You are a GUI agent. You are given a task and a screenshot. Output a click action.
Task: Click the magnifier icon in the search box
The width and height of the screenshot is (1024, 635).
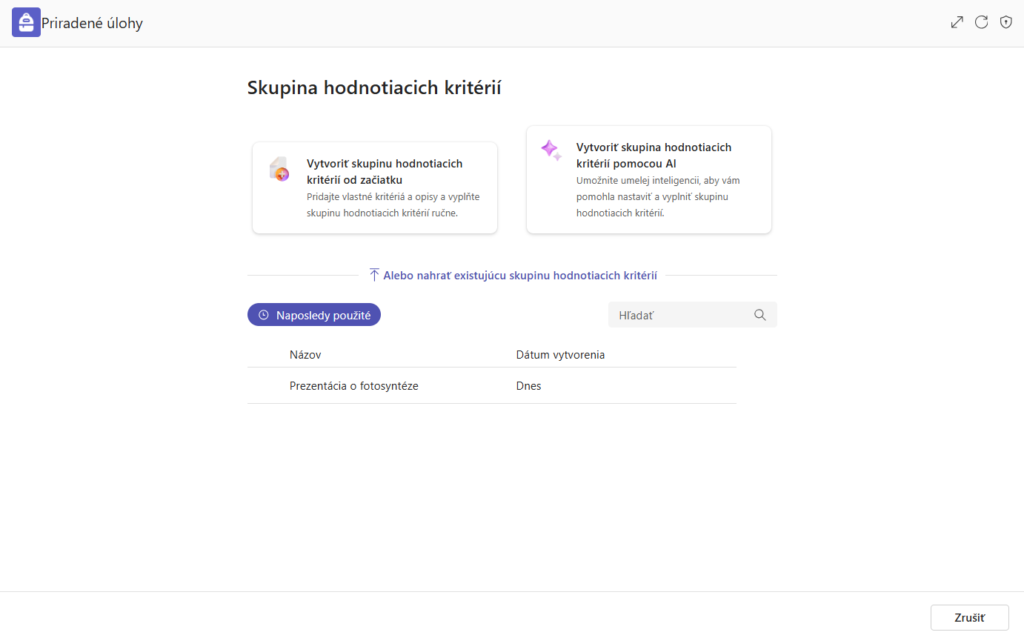click(760, 315)
